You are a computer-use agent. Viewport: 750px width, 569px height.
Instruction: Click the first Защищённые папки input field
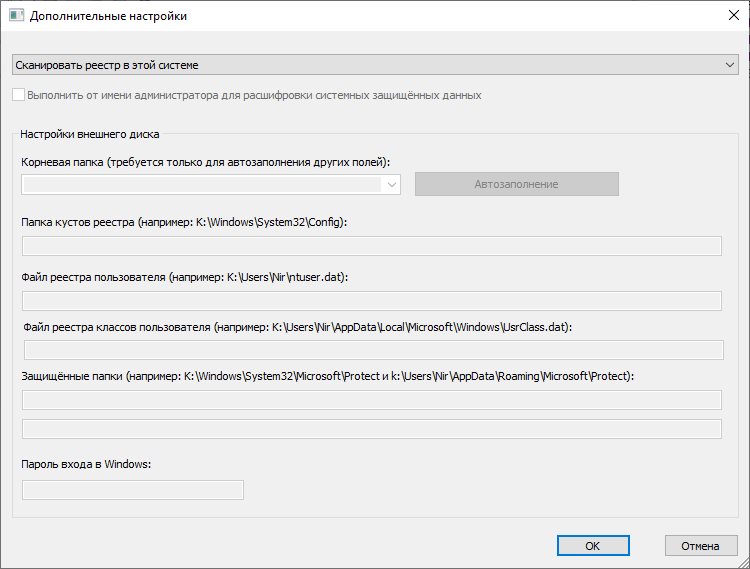371,400
